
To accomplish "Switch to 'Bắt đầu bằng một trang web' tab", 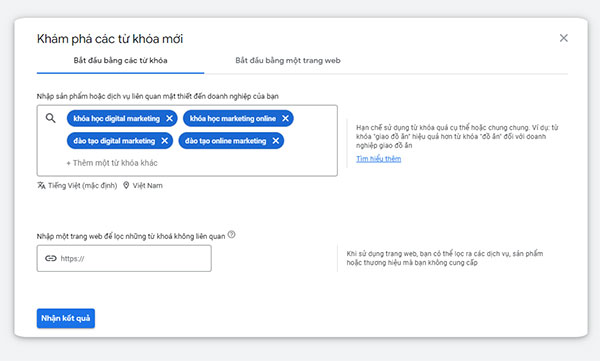I will coord(288,60).
